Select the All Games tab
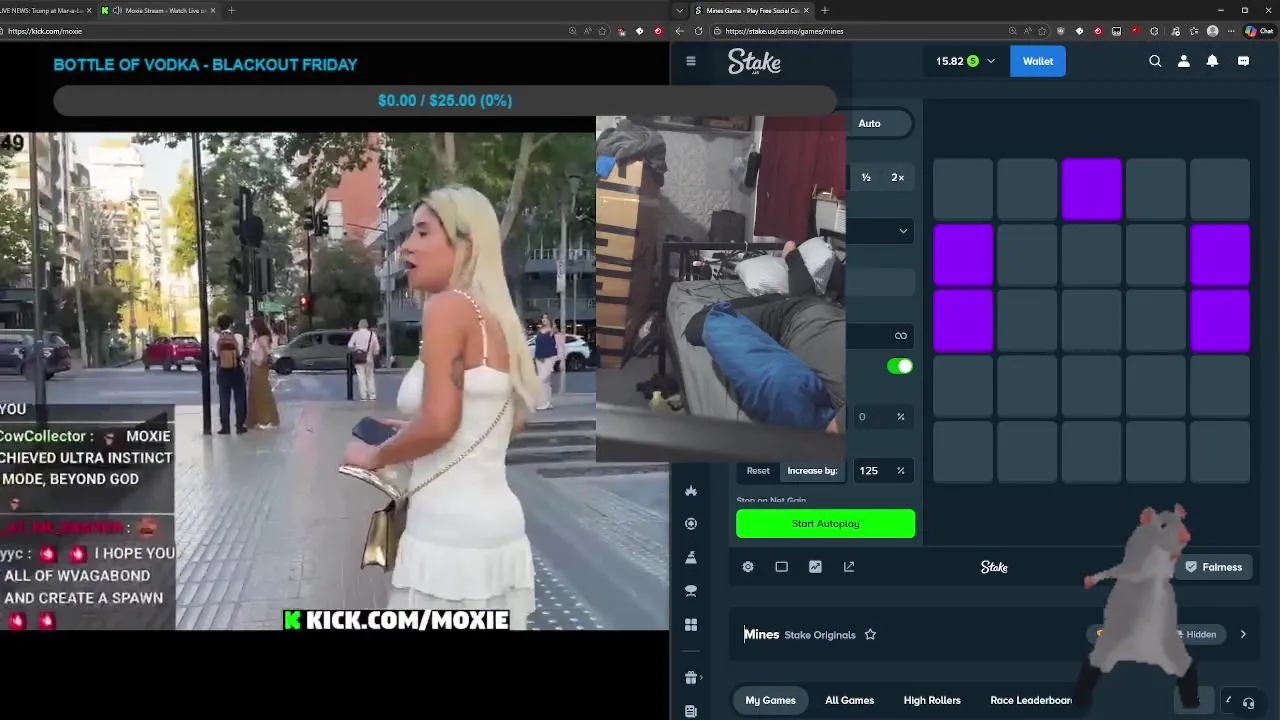Image resolution: width=1280 pixels, height=720 pixels. pos(849,700)
